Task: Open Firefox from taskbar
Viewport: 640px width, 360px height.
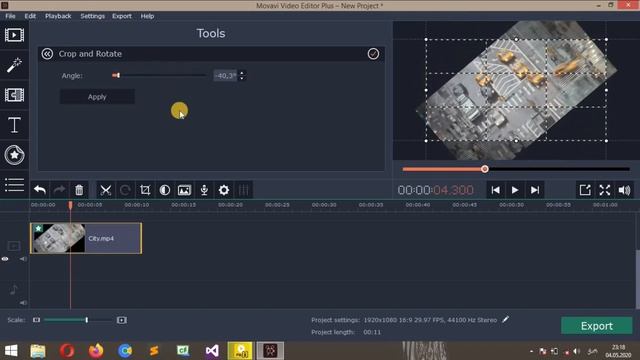Action: click(x=96, y=351)
